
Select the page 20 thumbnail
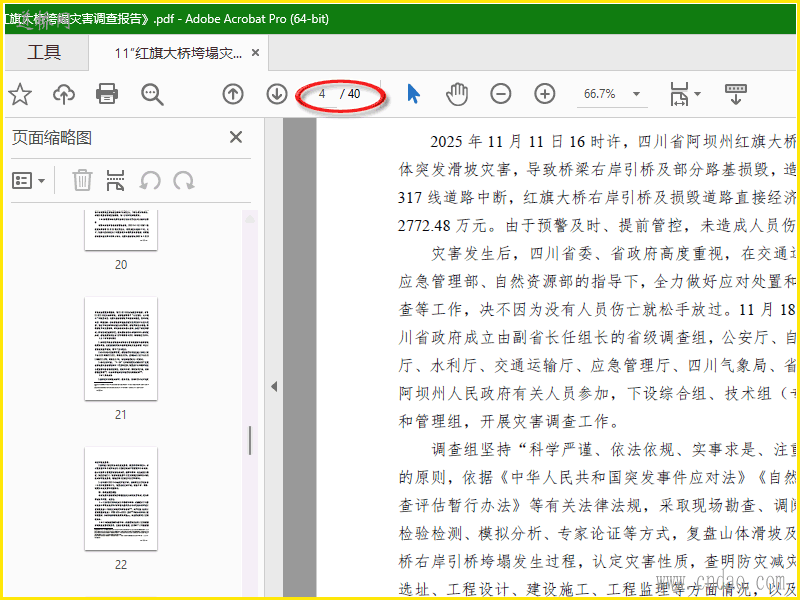click(x=121, y=230)
